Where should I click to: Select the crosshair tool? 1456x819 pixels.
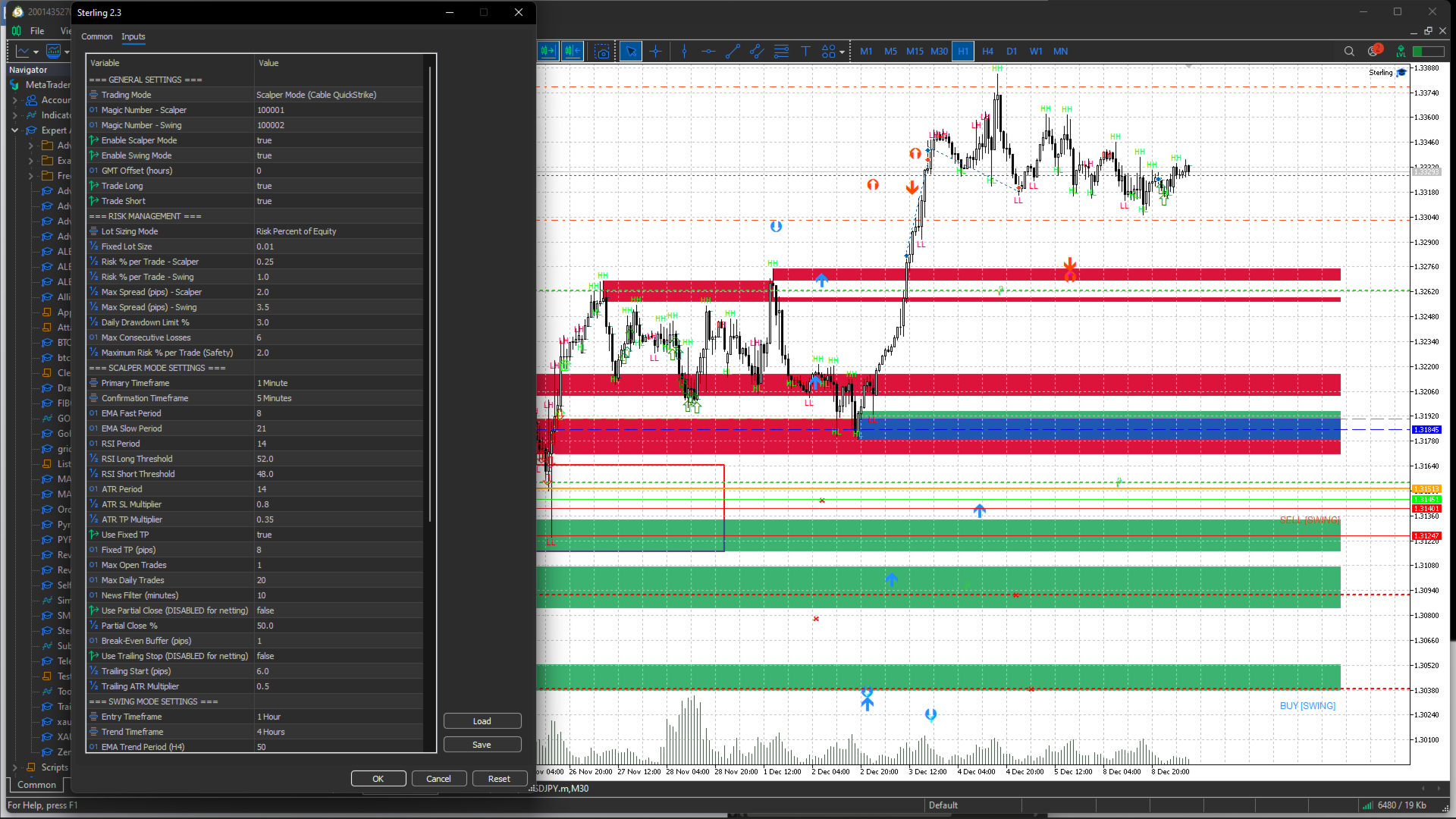pos(656,52)
